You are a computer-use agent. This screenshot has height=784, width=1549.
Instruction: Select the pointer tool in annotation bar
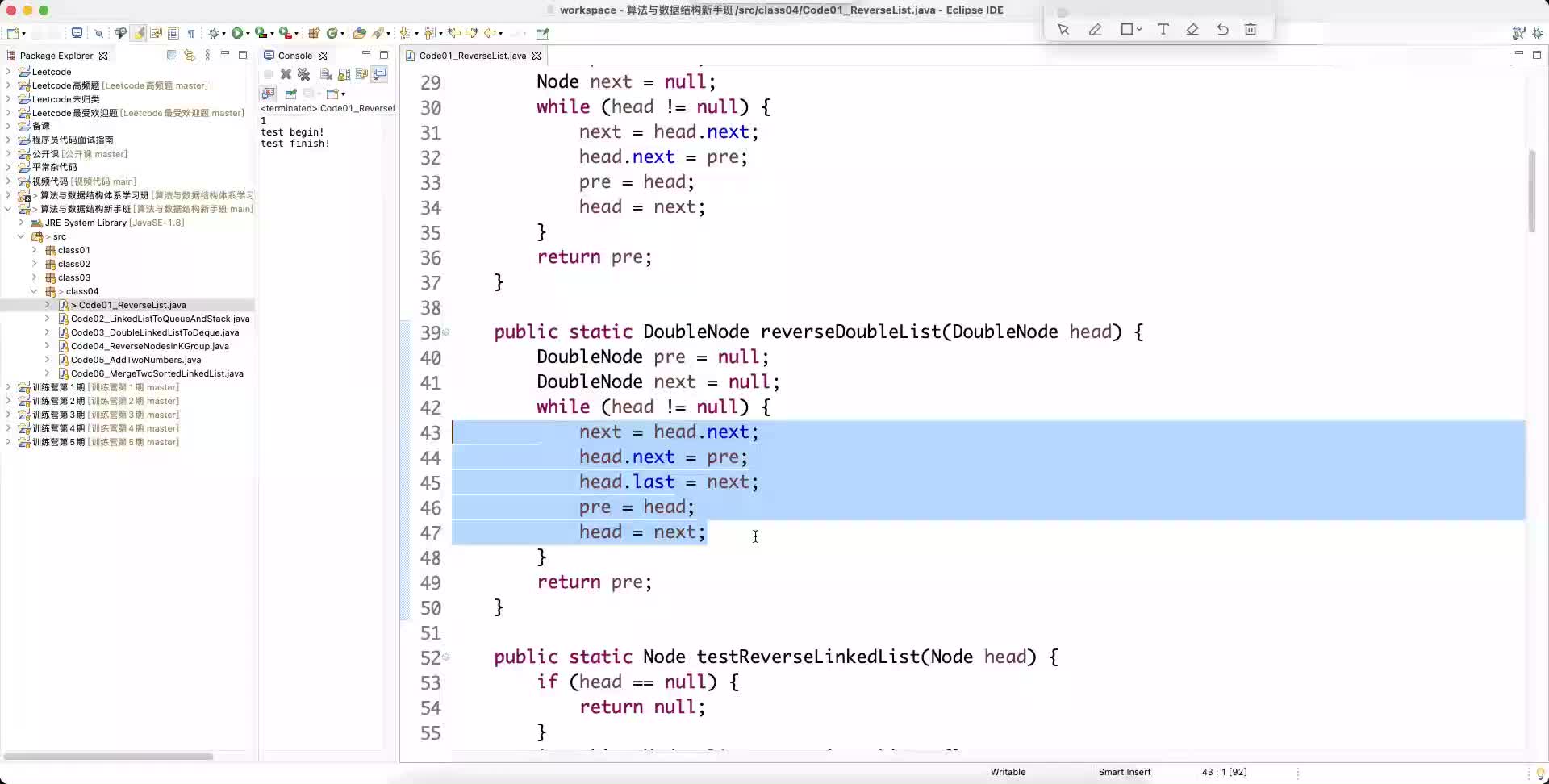[x=1063, y=30]
